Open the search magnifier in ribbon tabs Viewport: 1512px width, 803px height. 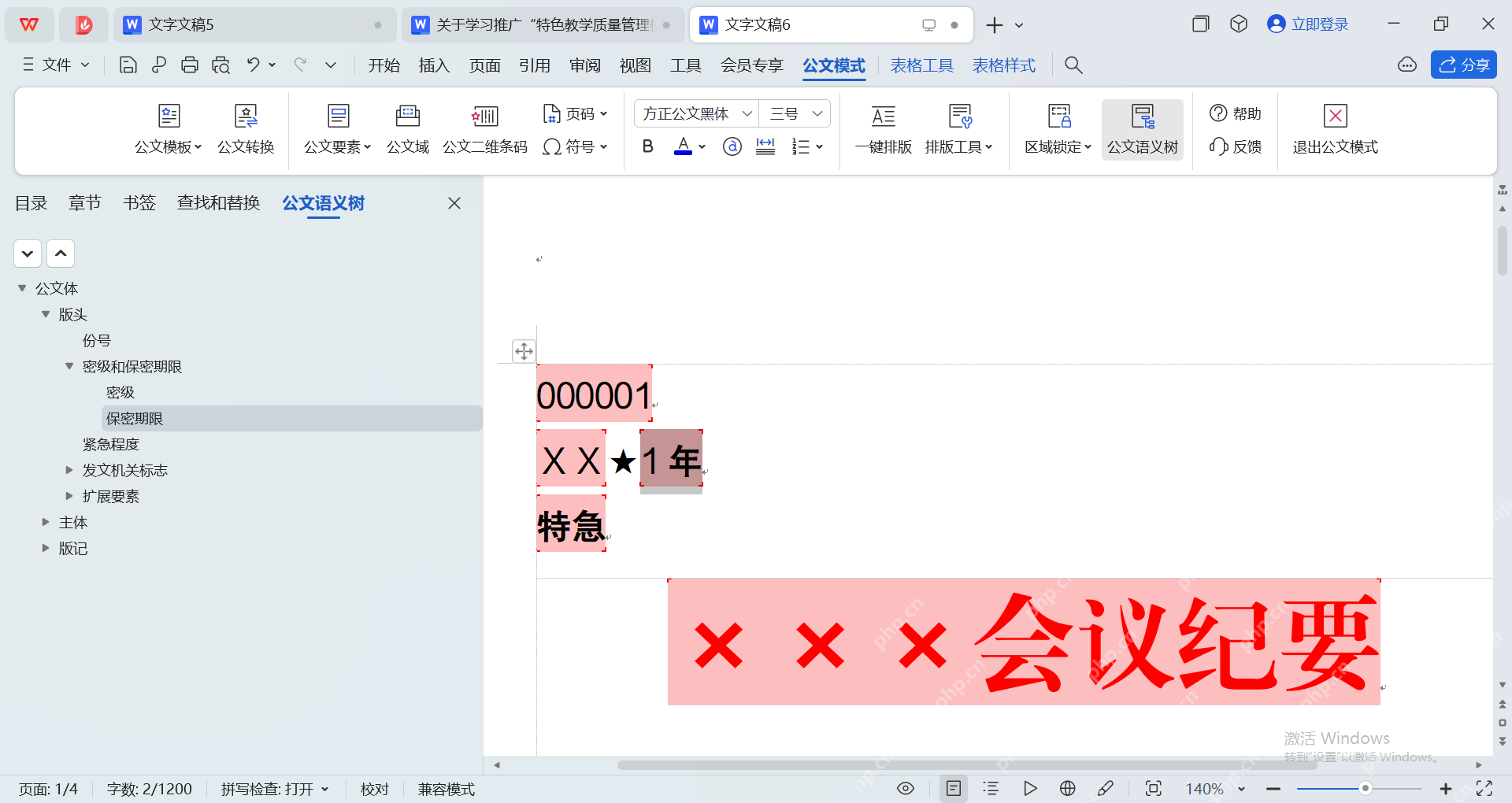(x=1073, y=65)
